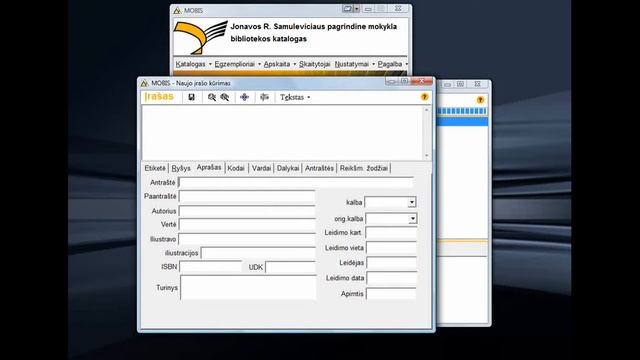Open the Katalogas menu in main window
Screen dimensions: 640x360
pos(193,64)
